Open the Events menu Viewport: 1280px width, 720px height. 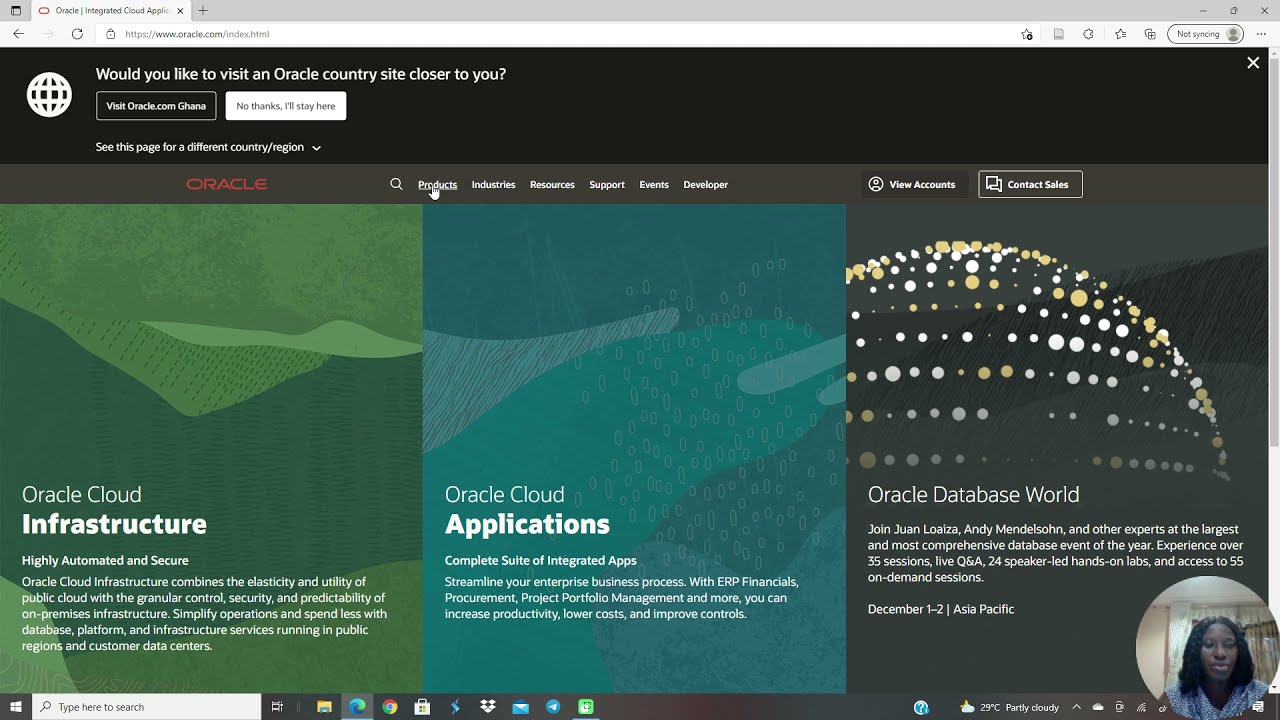click(x=654, y=184)
